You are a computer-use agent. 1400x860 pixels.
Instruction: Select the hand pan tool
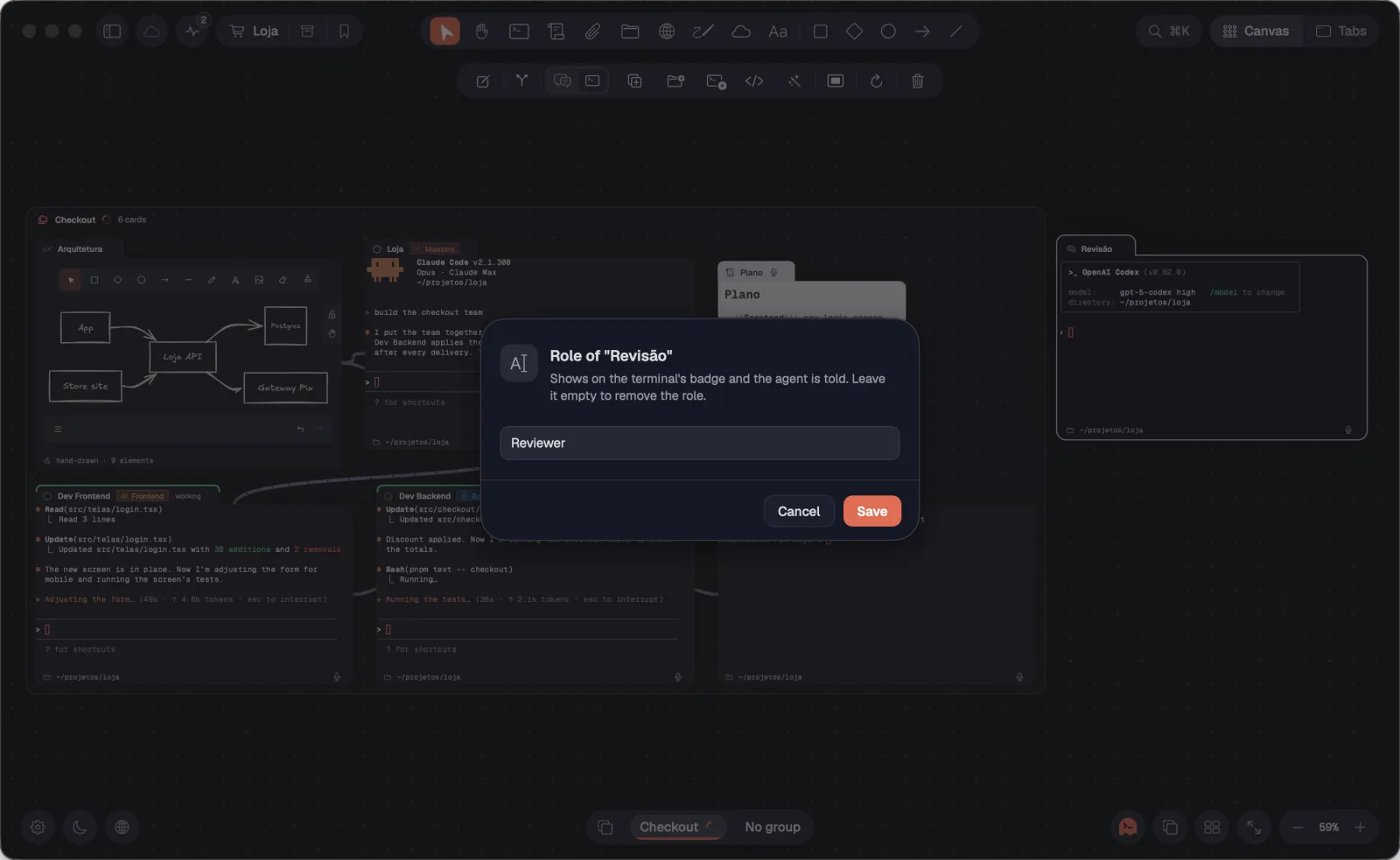(x=482, y=31)
